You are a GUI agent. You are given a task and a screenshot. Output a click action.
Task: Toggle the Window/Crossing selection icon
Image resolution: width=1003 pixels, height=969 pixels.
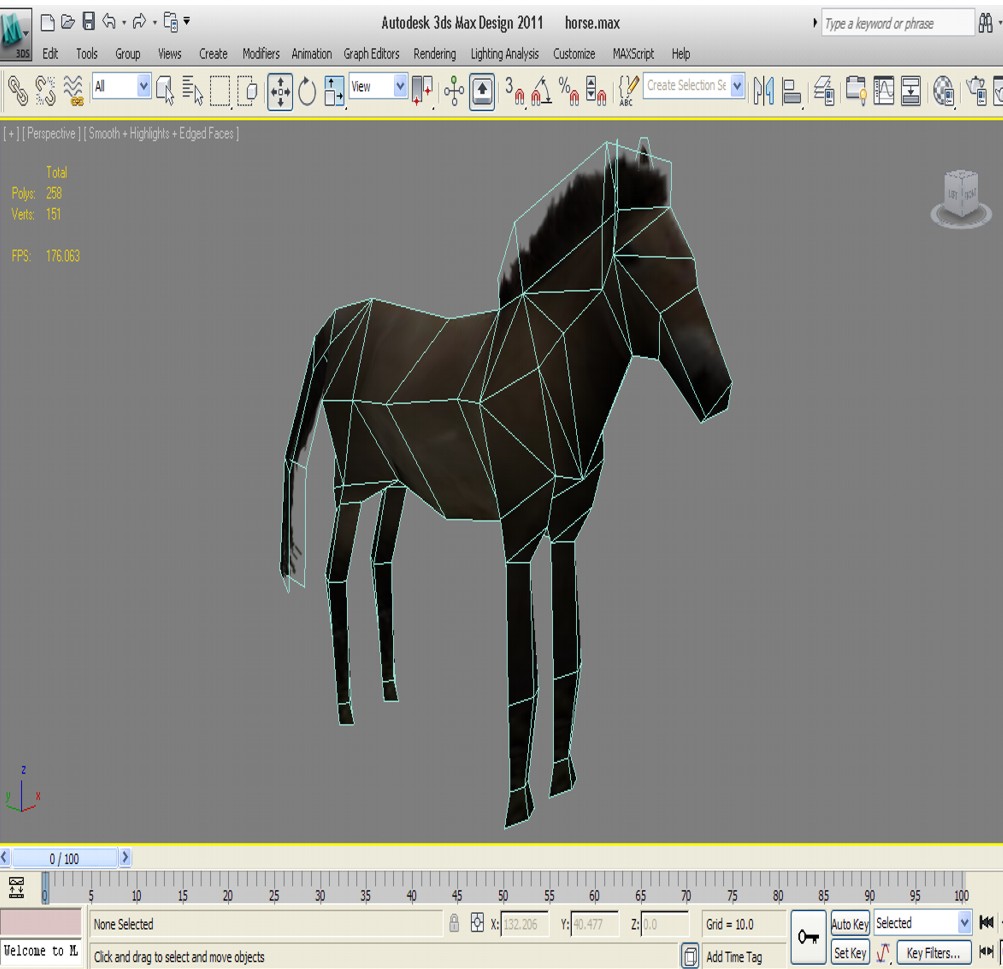[248, 91]
